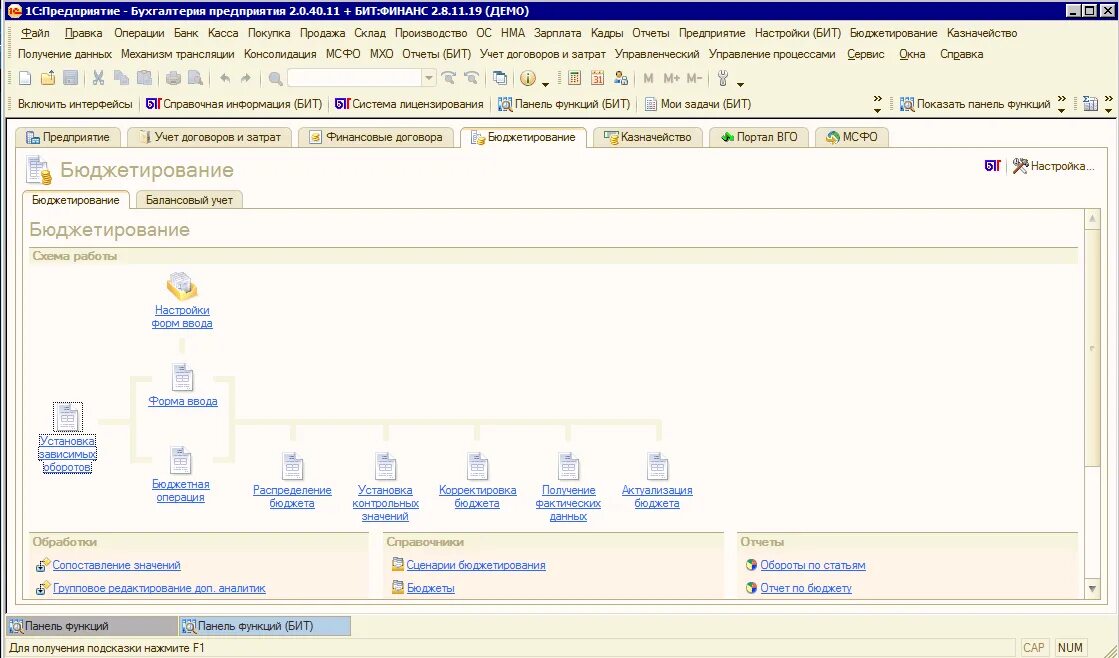
Task: Open Установка контрольных значений link
Action: [385, 503]
